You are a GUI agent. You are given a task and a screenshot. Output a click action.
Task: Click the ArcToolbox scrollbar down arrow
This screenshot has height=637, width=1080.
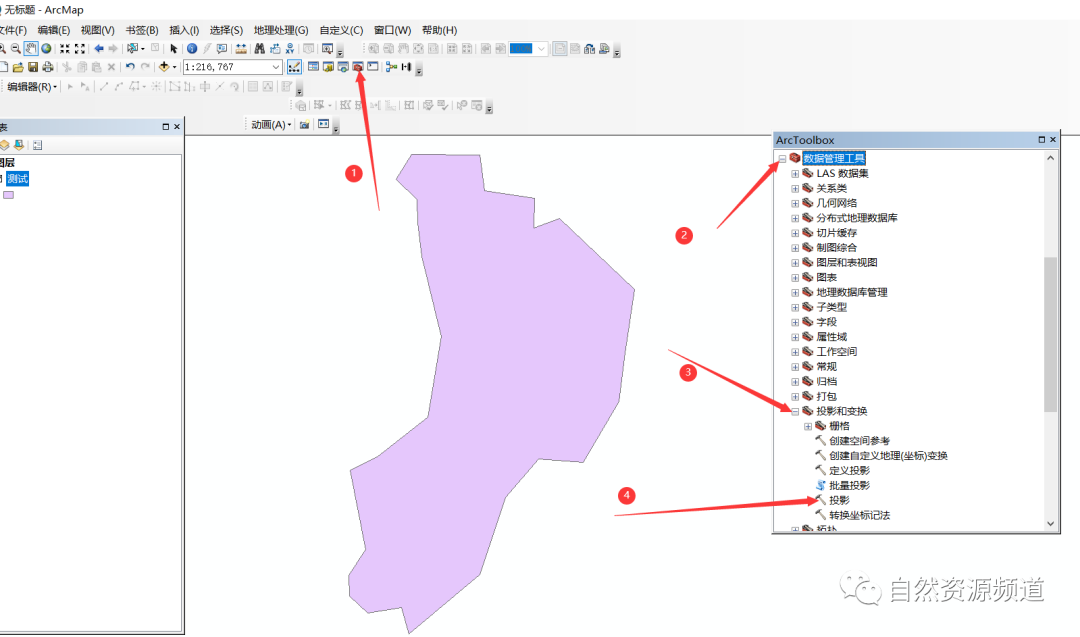tap(1049, 524)
